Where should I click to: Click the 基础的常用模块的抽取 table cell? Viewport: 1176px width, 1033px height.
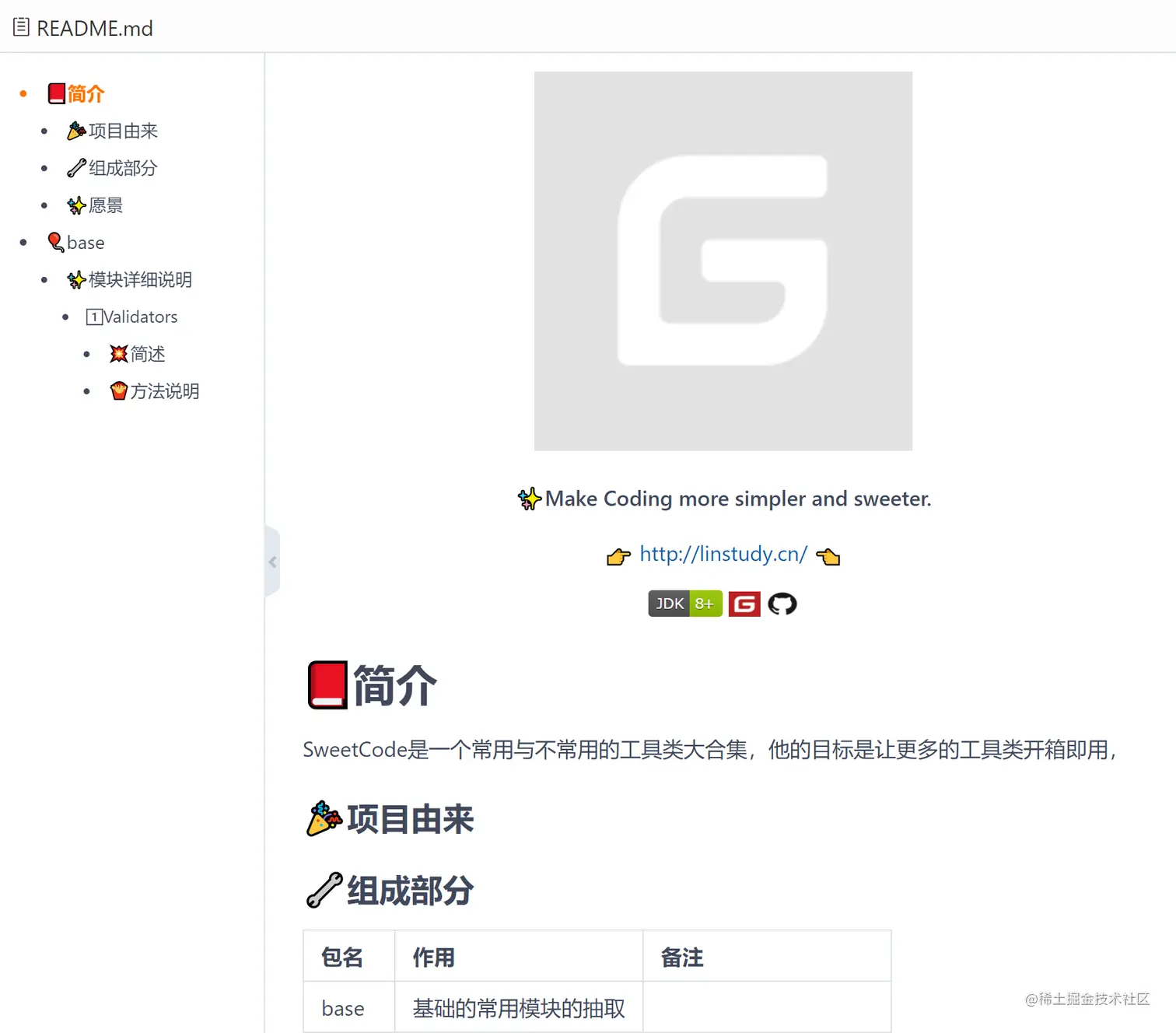(x=519, y=1008)
